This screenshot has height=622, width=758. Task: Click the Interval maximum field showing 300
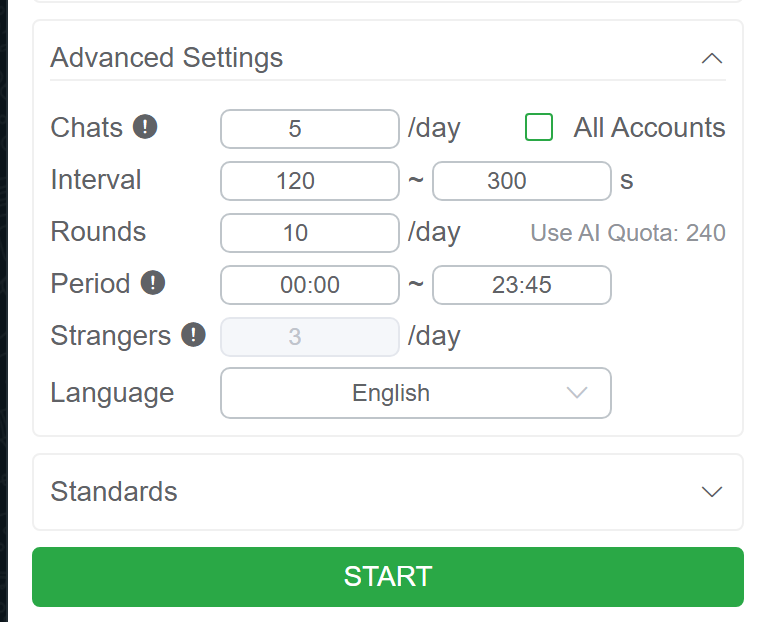(522, 181)
